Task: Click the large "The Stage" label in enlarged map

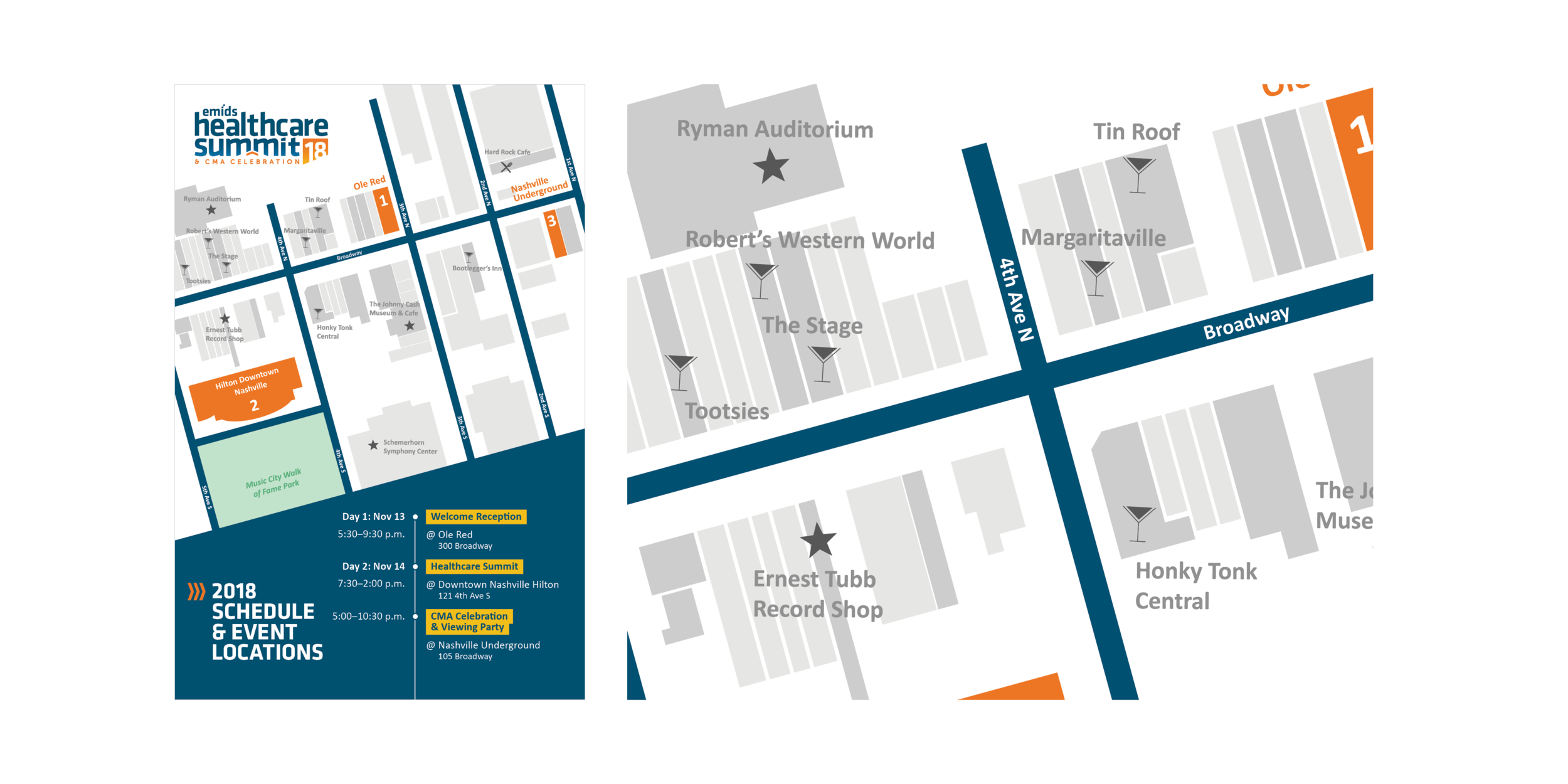Action: coord(812,326)
